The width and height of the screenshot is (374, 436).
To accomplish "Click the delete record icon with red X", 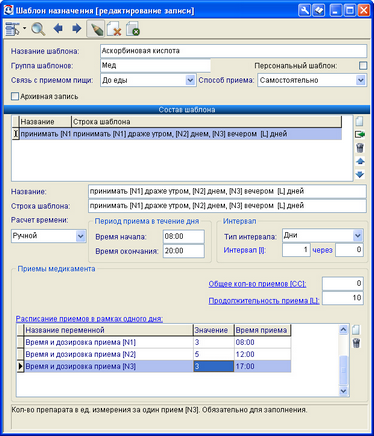I will 114,29.
